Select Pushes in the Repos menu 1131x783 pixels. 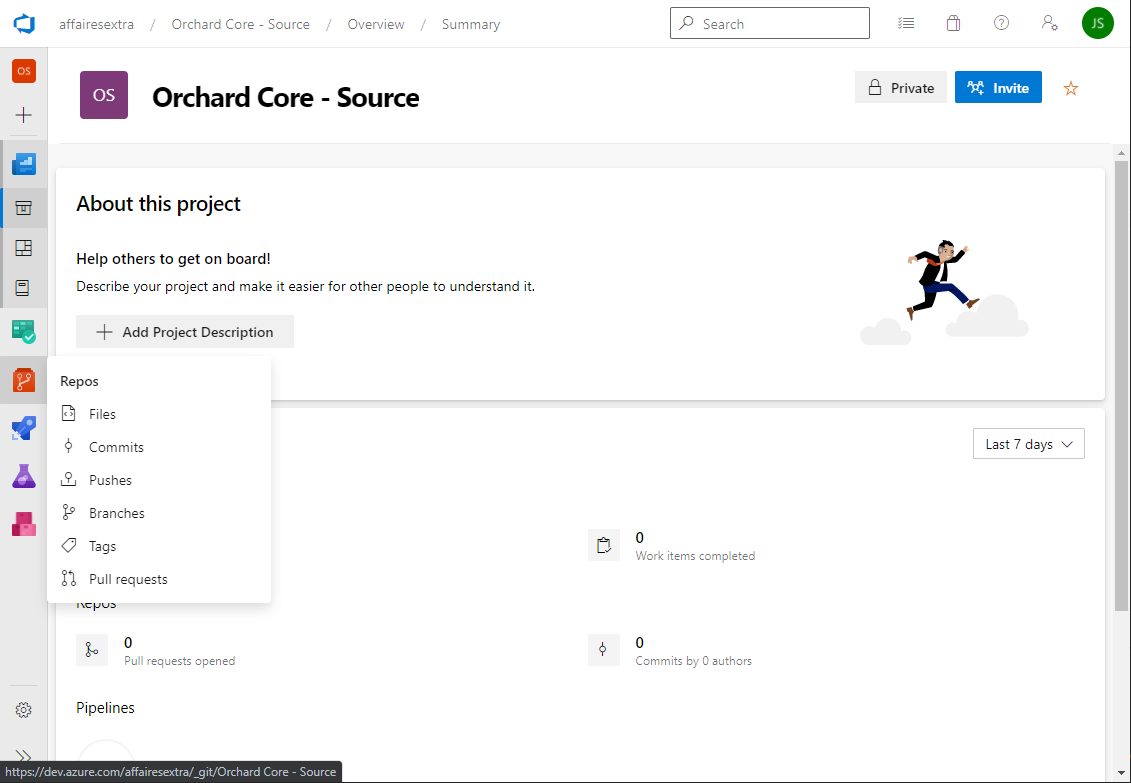point(159,480)
